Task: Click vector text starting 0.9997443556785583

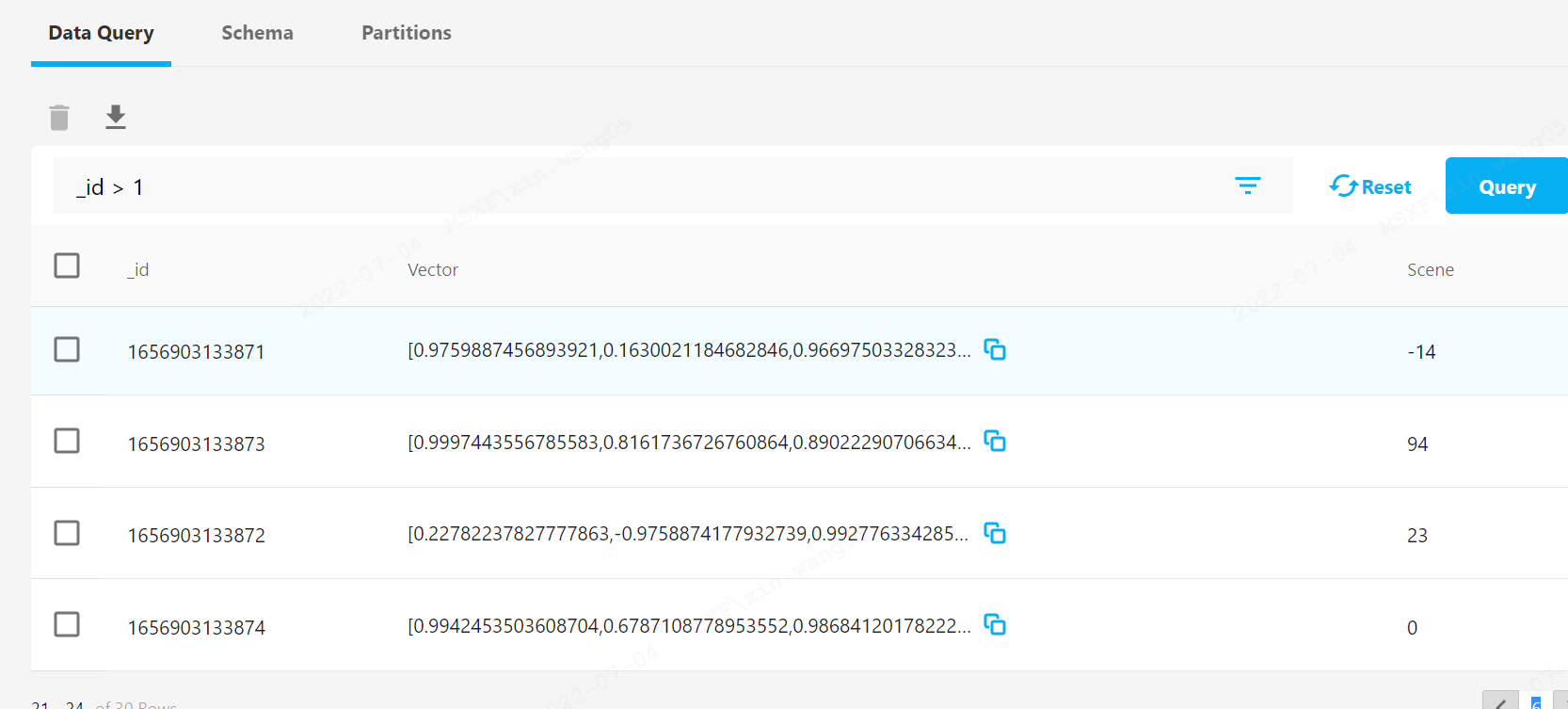Action: [689, 443]
